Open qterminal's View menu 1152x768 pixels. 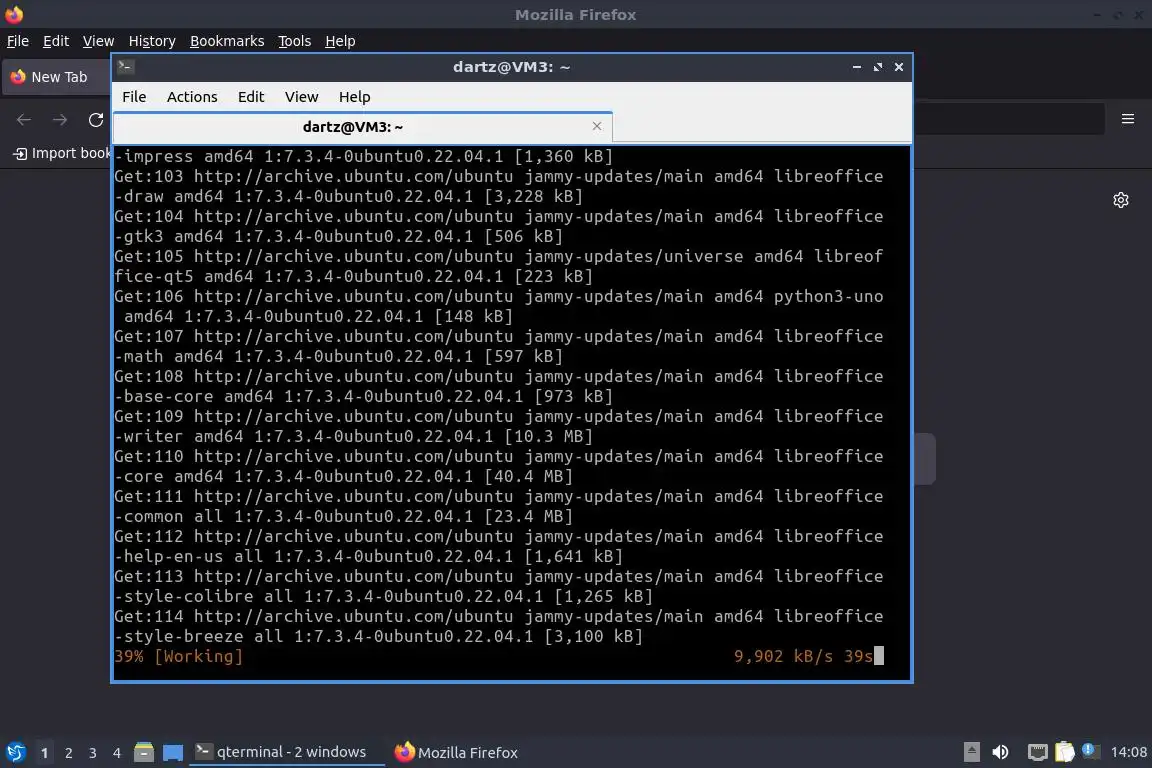[x=301, y=97]
